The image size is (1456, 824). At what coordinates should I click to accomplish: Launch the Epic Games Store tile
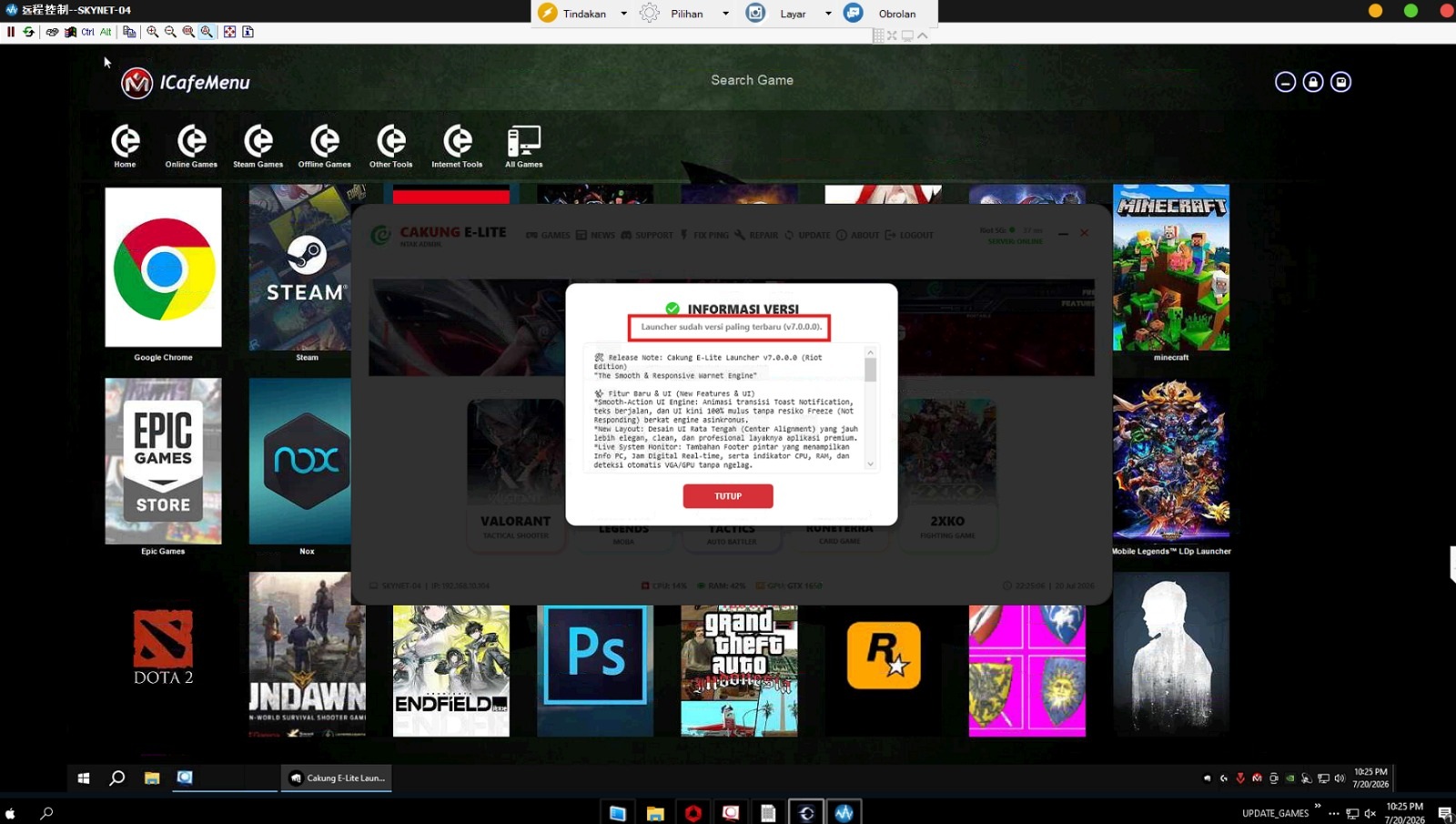(163, 461)
